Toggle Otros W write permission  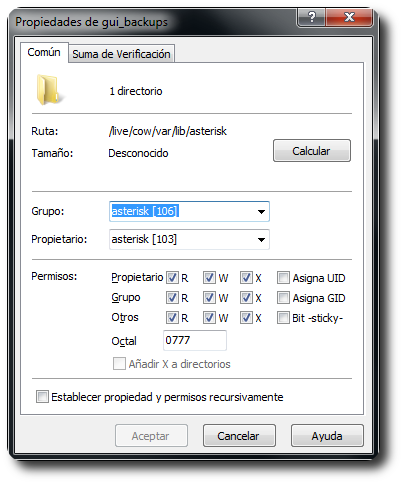point(209,318)
